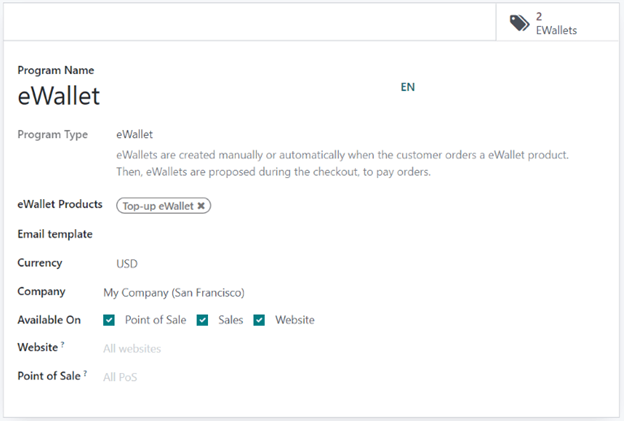This screenshot has width=624, height=421.
Task: Open the Program Type eWallet dropdown
Action: [x=135, y=134]
